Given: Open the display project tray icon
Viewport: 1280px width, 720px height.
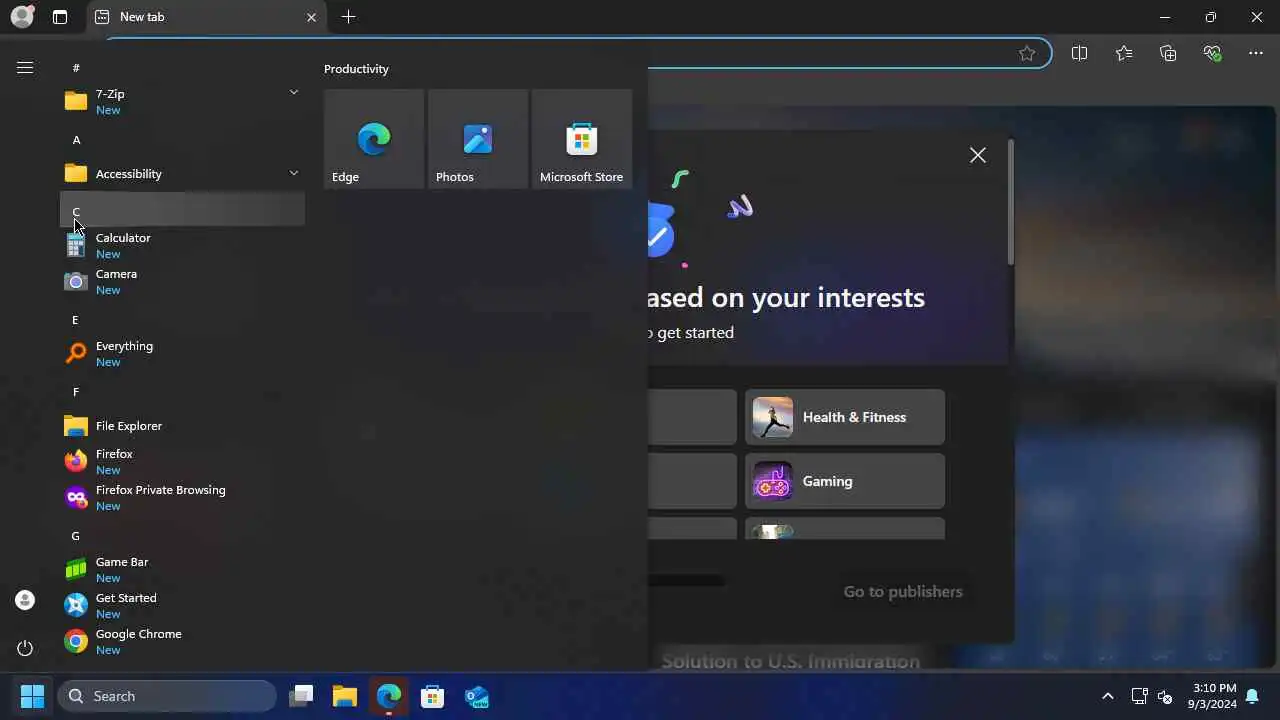Looking at the screenshot, I should (1138, 697).
